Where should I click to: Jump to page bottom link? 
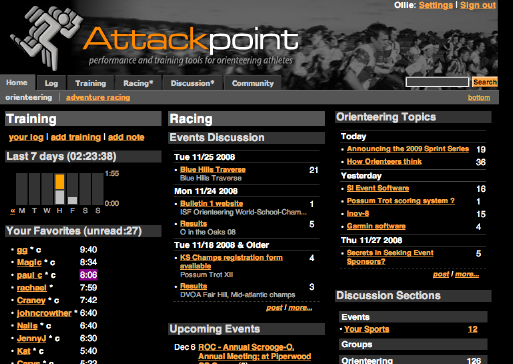point(479,98)
